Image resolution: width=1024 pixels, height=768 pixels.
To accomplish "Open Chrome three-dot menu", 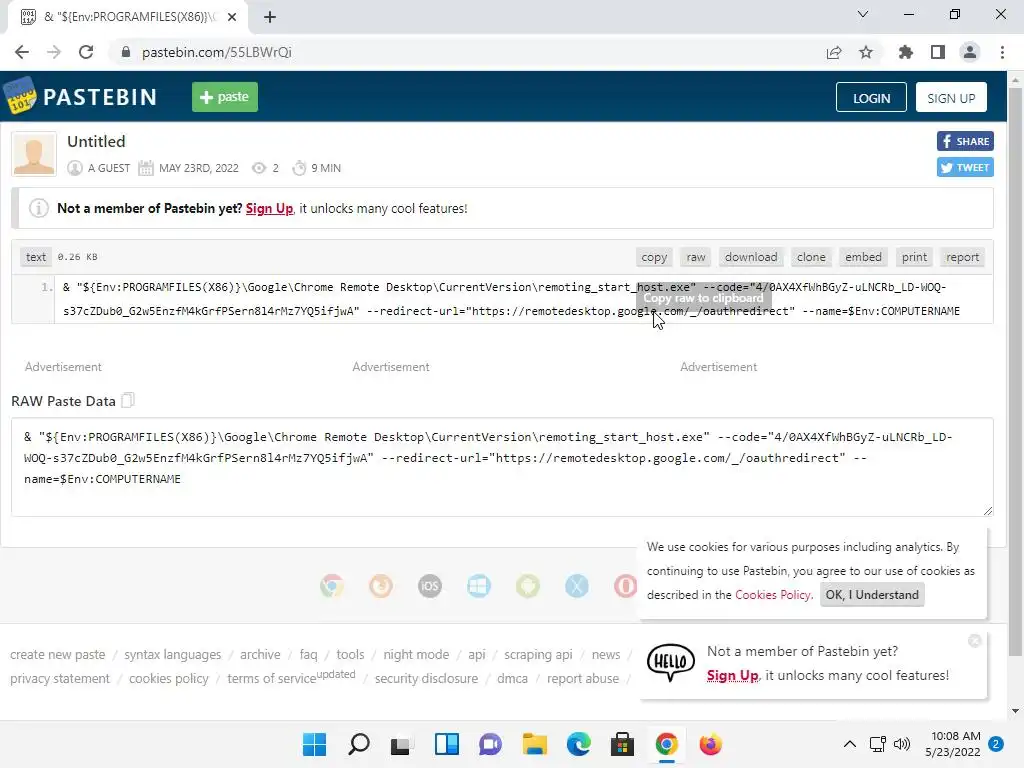I will point(1002,52).
